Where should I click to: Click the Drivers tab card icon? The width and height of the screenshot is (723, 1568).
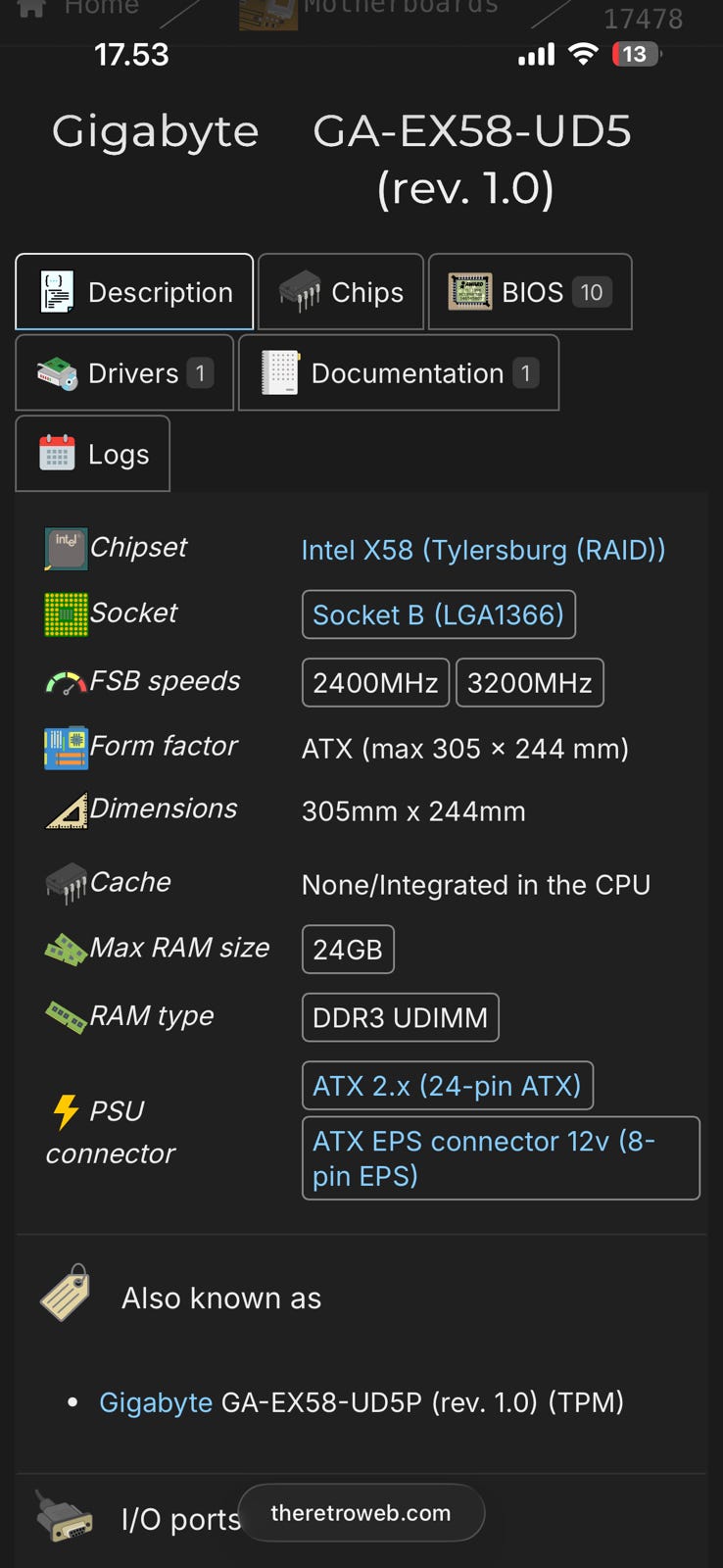coord(57,373)
